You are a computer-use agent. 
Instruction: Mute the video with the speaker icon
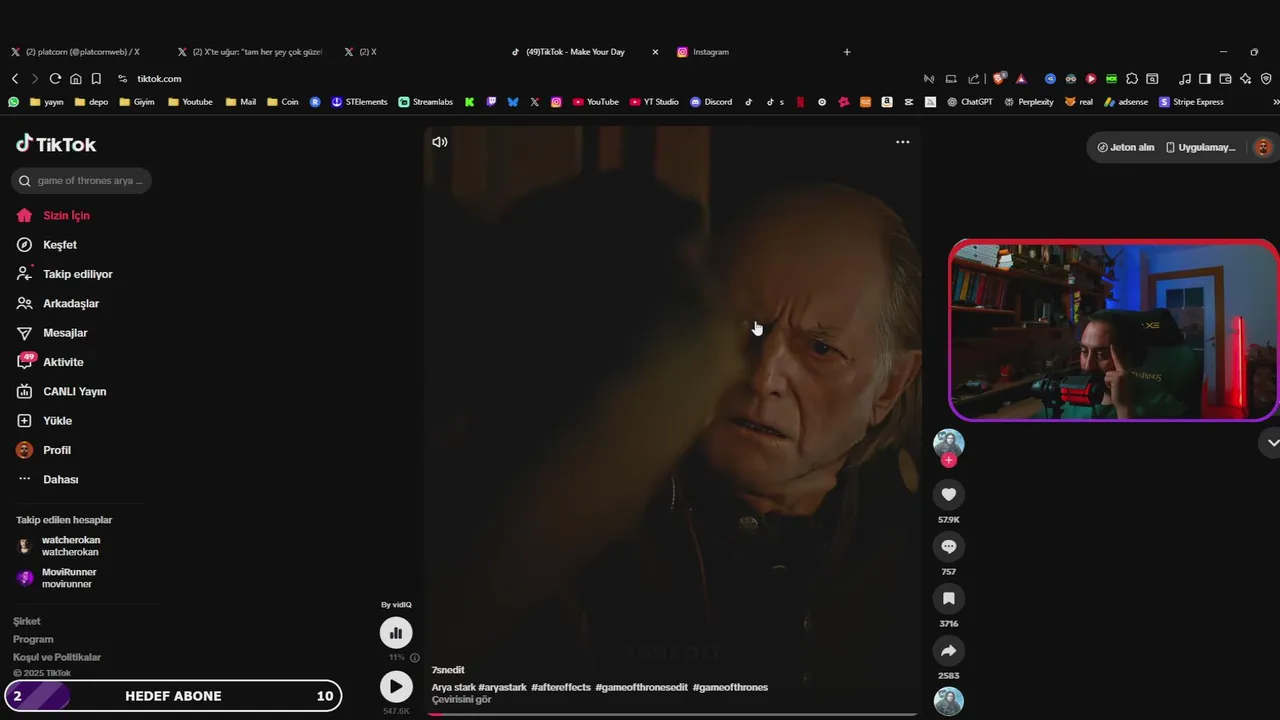pos(439,142)
